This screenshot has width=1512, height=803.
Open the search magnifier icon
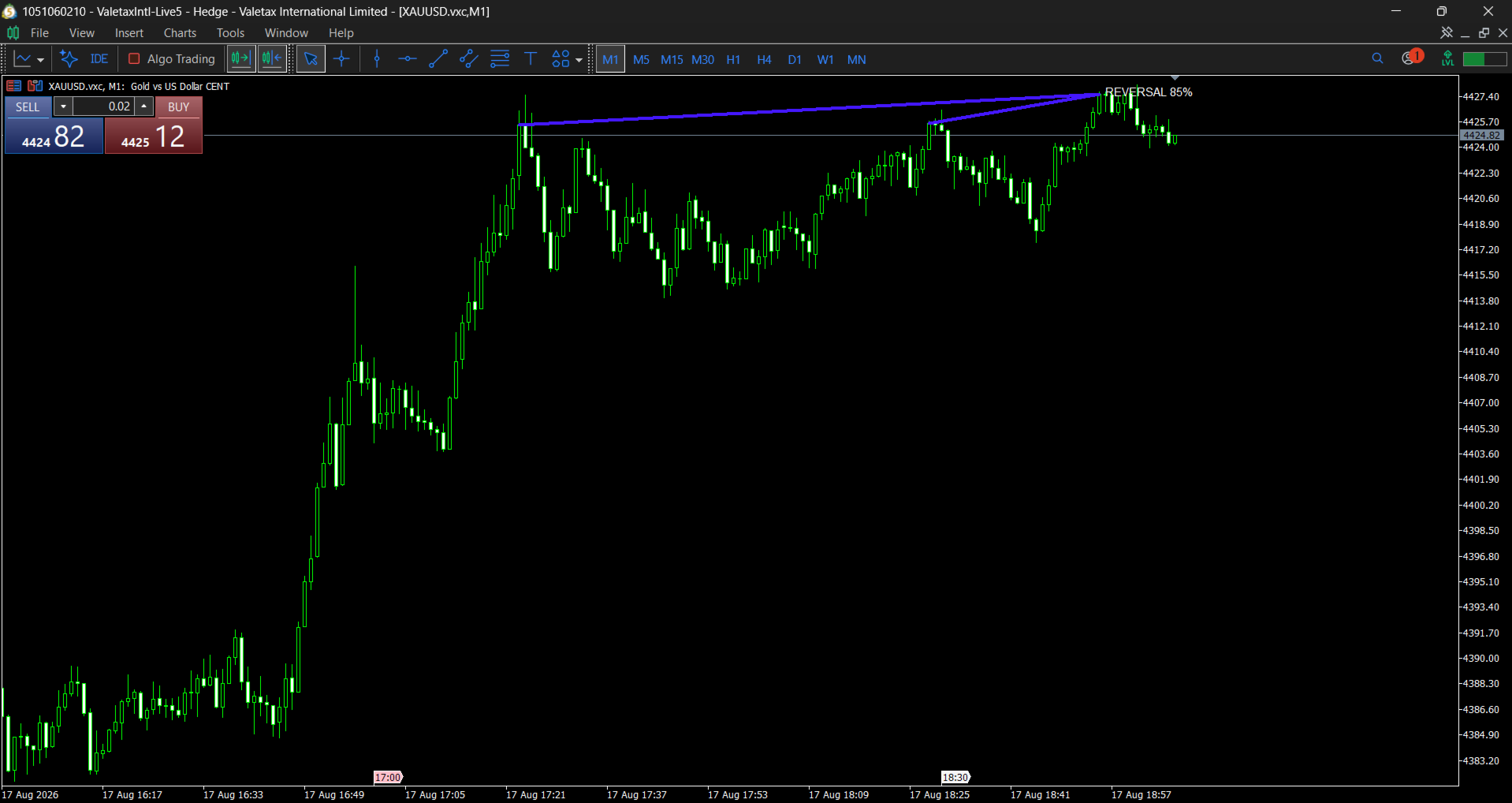1377,58
